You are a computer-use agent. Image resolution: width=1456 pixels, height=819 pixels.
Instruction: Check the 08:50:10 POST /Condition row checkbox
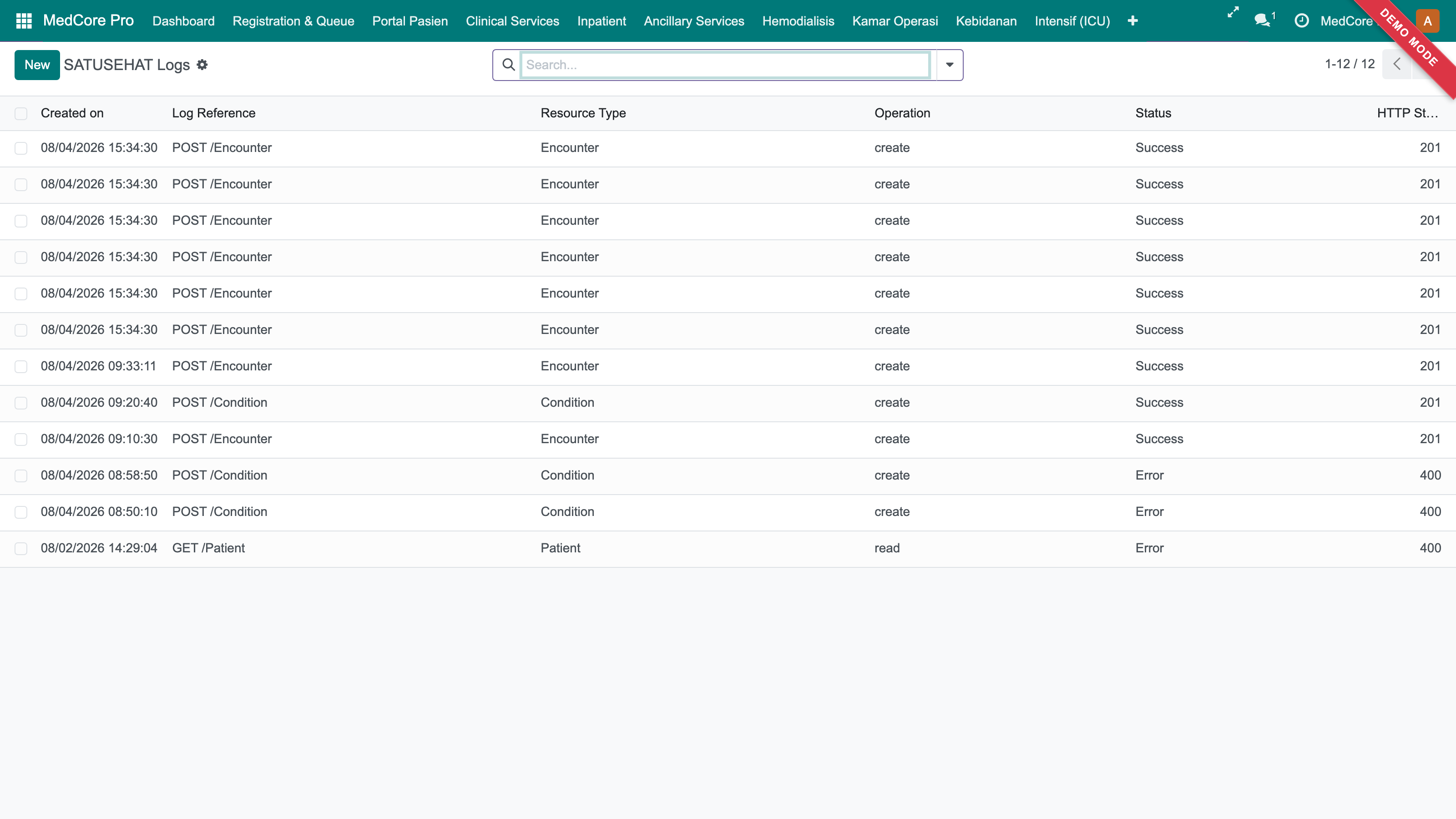(x=21, y=512)
